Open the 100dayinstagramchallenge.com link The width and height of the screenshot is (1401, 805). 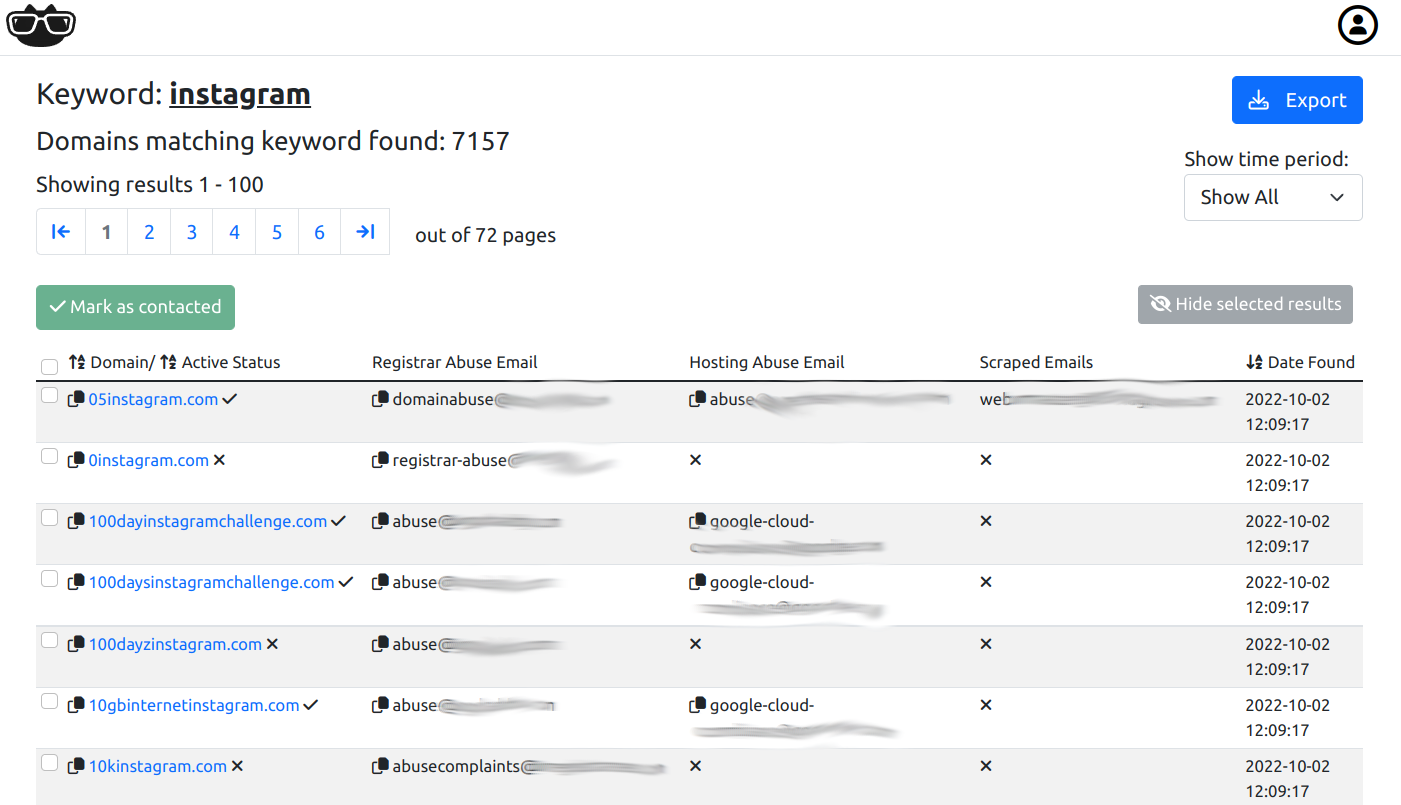point(208,522)
